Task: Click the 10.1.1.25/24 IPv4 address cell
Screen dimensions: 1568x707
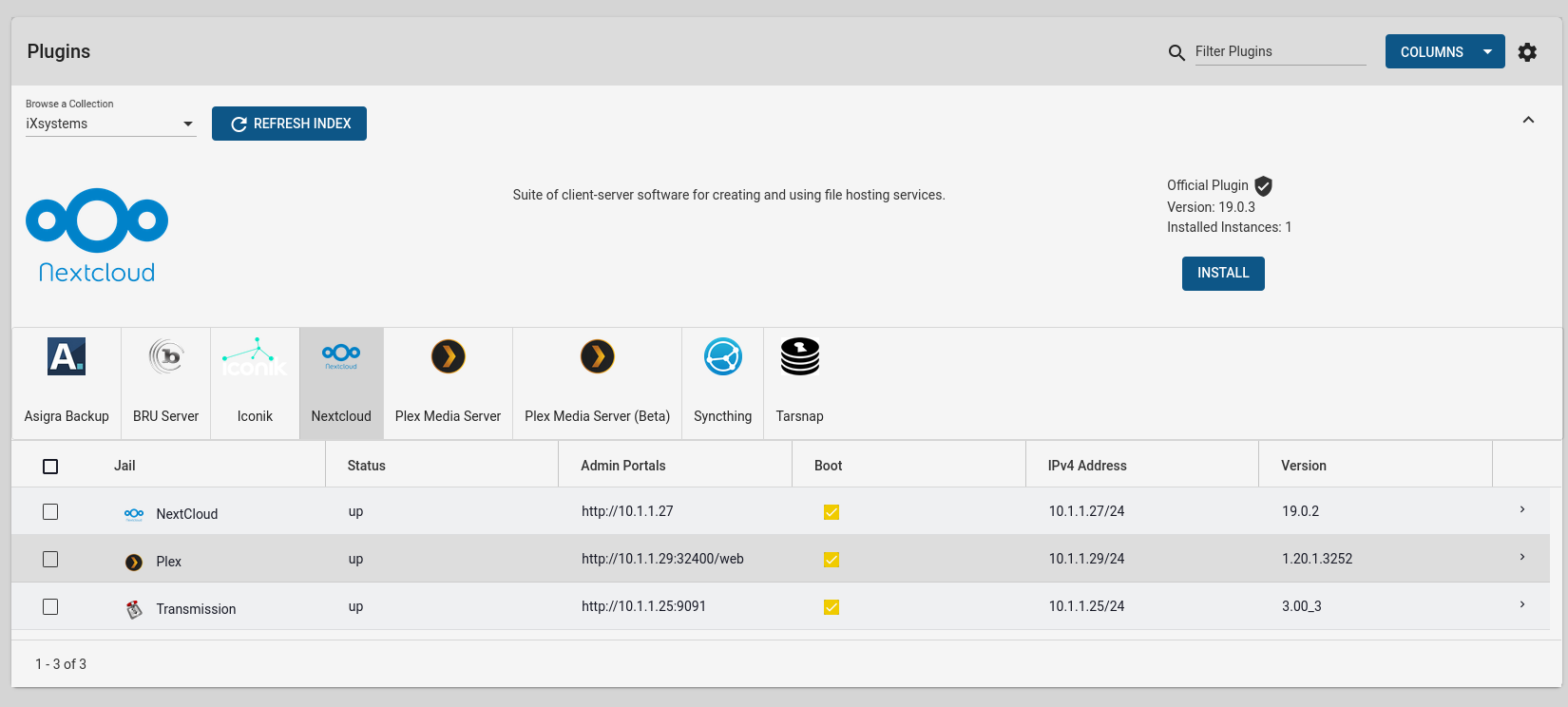Action: pos(1087,606)
